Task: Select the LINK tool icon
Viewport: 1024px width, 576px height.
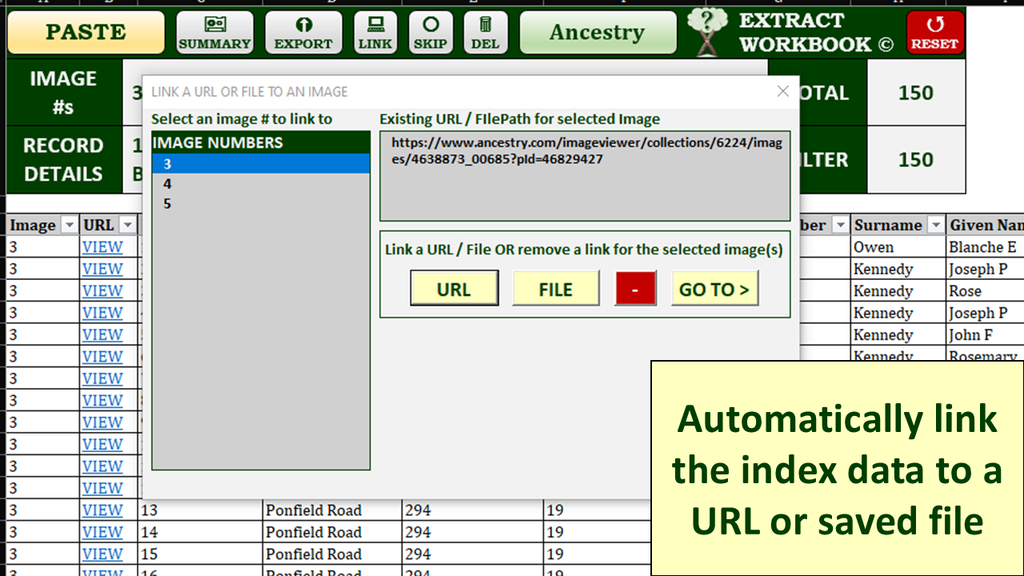Action: pos(375,32)
